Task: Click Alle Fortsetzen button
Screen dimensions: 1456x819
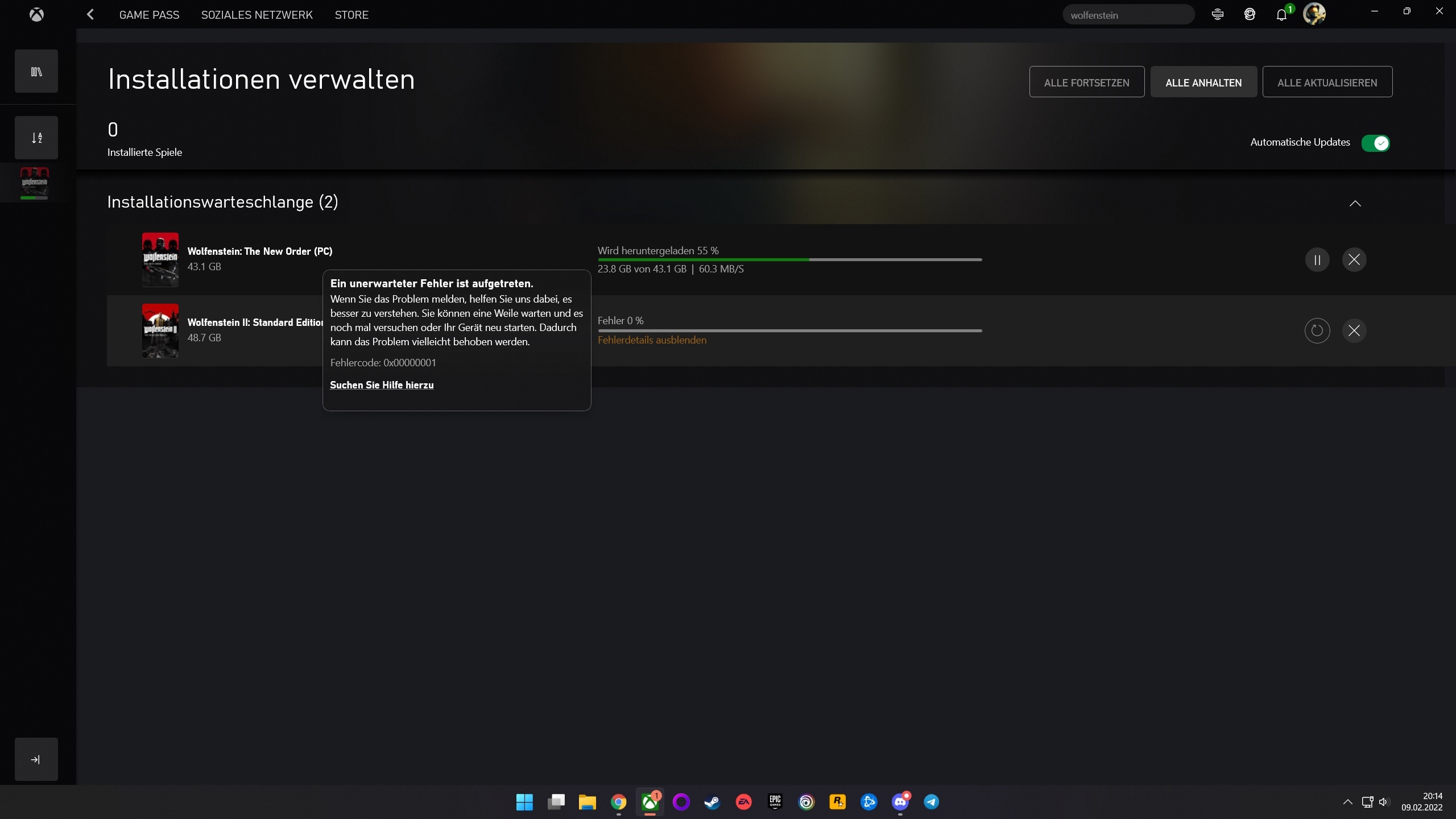Action: coord(1087,82)
